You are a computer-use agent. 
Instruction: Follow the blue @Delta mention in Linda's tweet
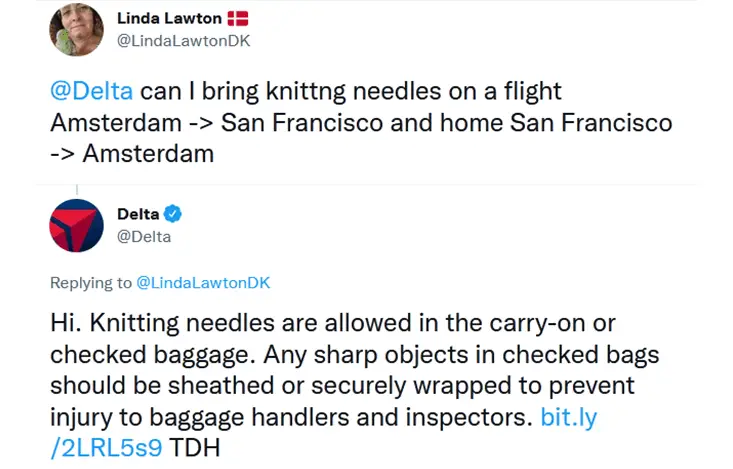coord(92,91)
